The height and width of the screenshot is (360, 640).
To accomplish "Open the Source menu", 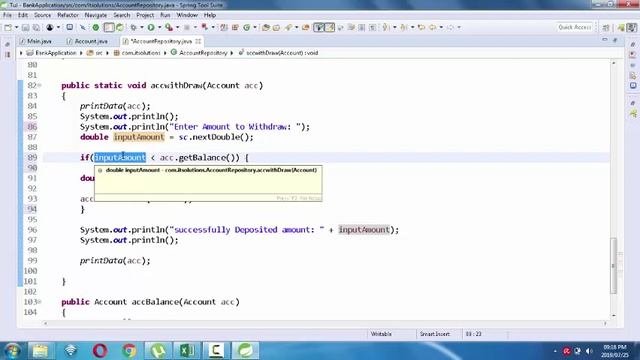I will coord(42,15).
